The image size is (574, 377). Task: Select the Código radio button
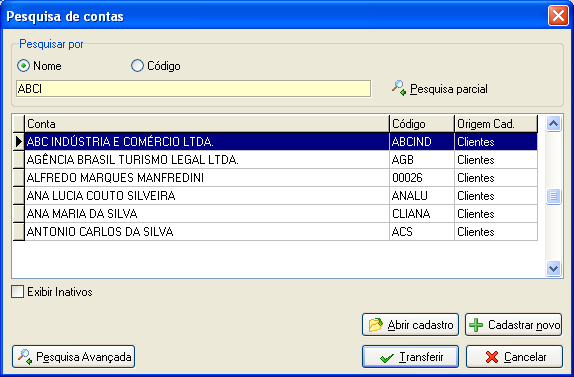point(137,66)
